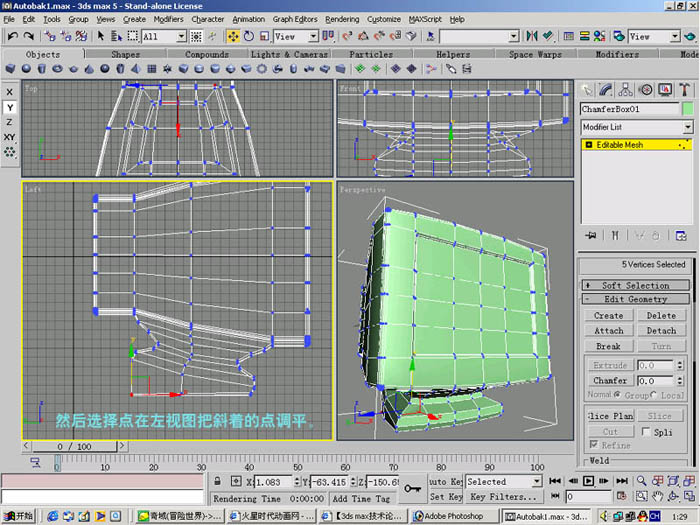The height and width of the screenshot is (525, 700).
Task: Open the Graph Editors menu
Action: click(x=295, y=19)
